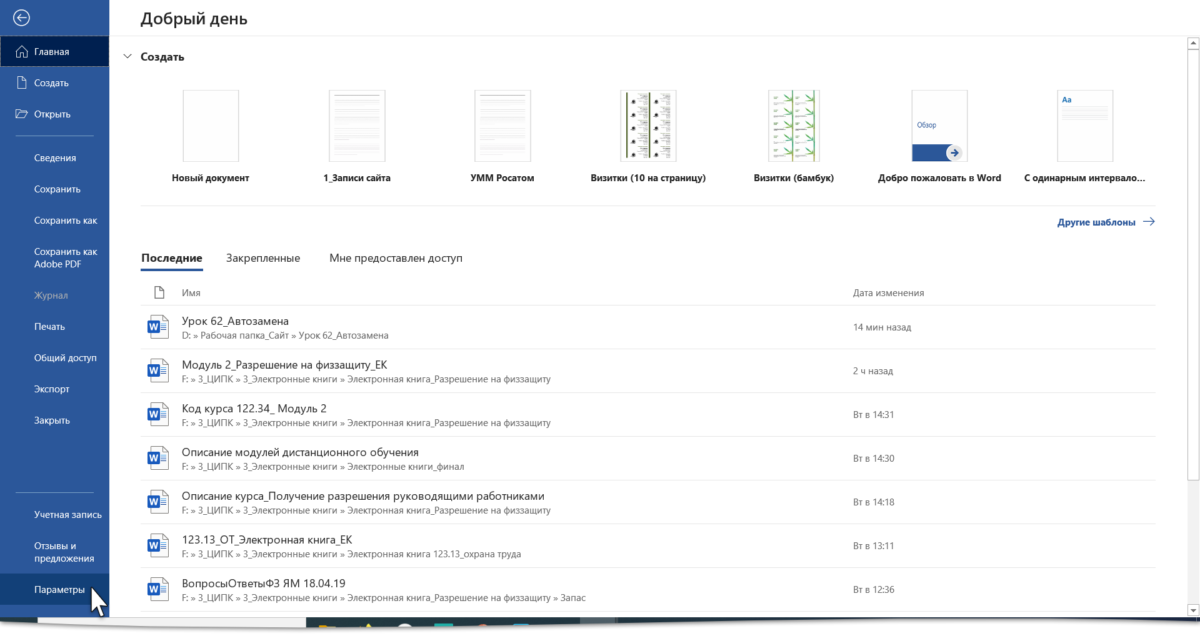Open the Добро пожаловать в Word template
Image resolution: width=1200 pixels, height=641 pixels.
pos(939,126)
